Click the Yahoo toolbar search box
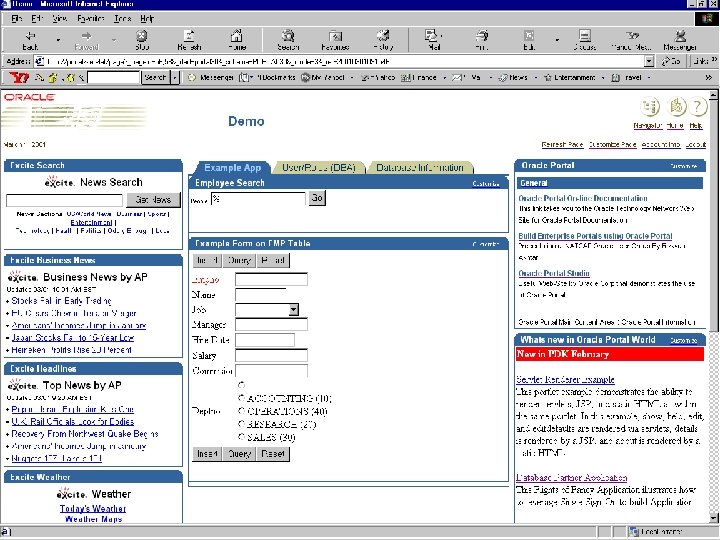This screenshot has height=540, width=720. [x=113, y=78]
